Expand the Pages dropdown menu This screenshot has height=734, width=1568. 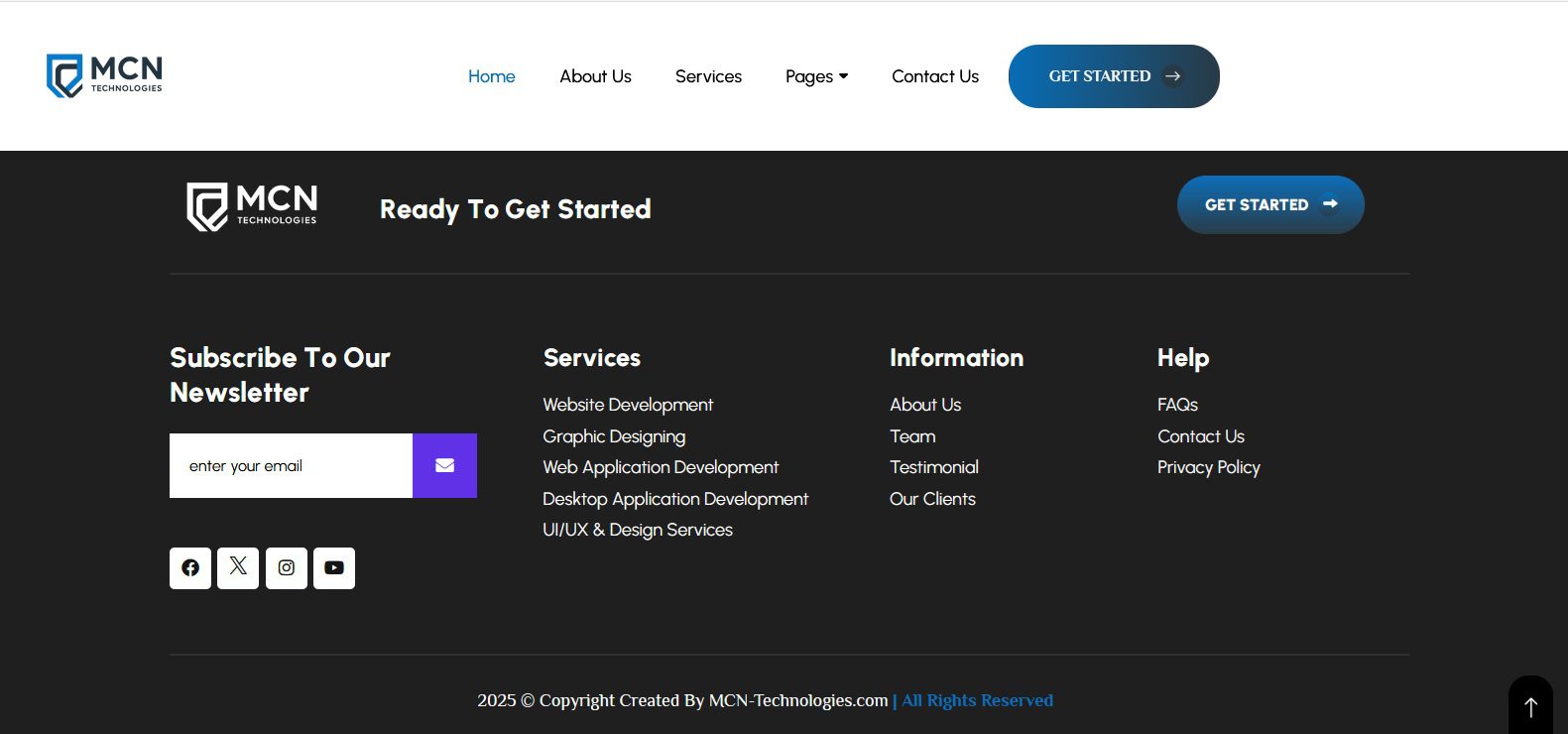coord(816,76)
